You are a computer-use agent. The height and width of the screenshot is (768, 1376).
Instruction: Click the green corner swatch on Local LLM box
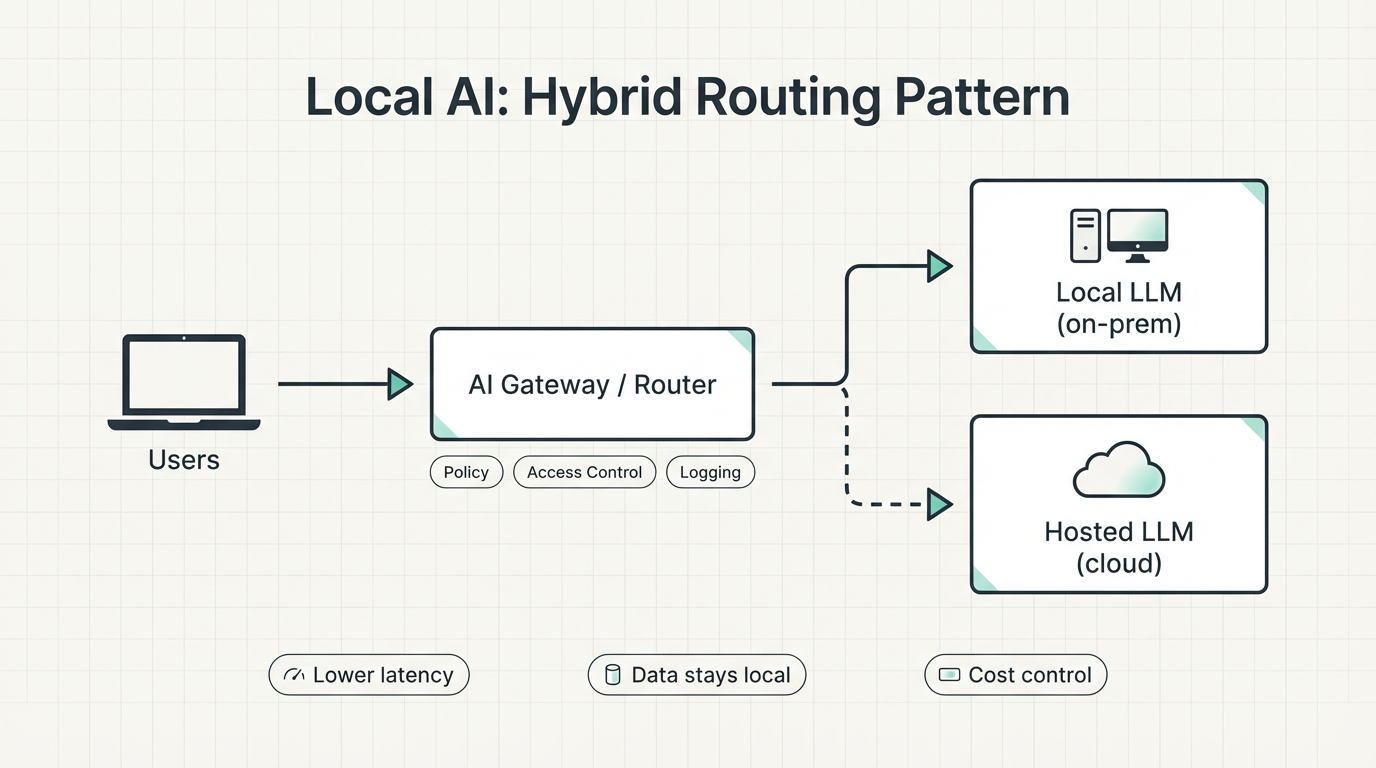[1252, 192]
